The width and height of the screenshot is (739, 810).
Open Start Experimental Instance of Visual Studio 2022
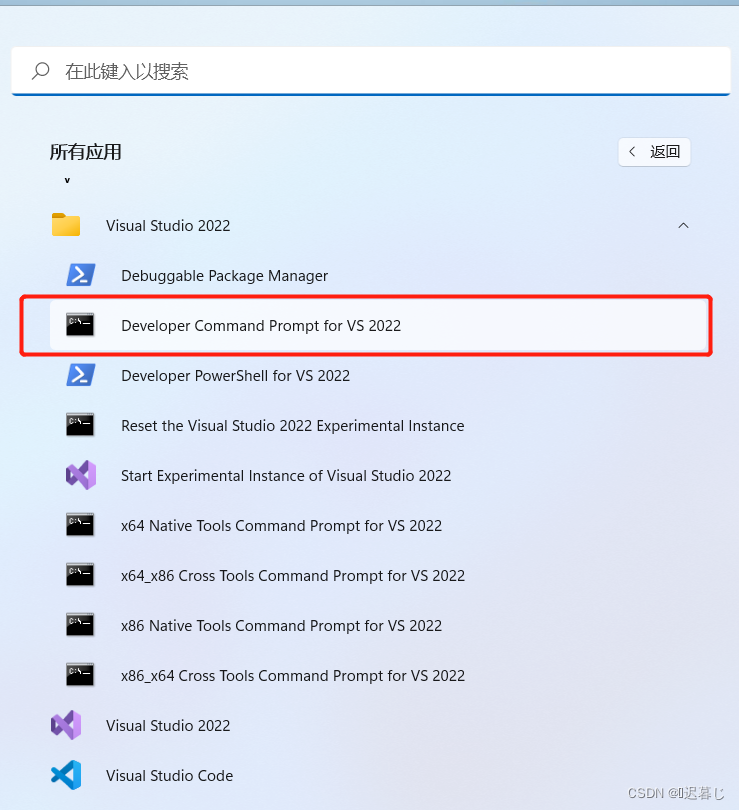pyautogui.click(x=286, y=475)
